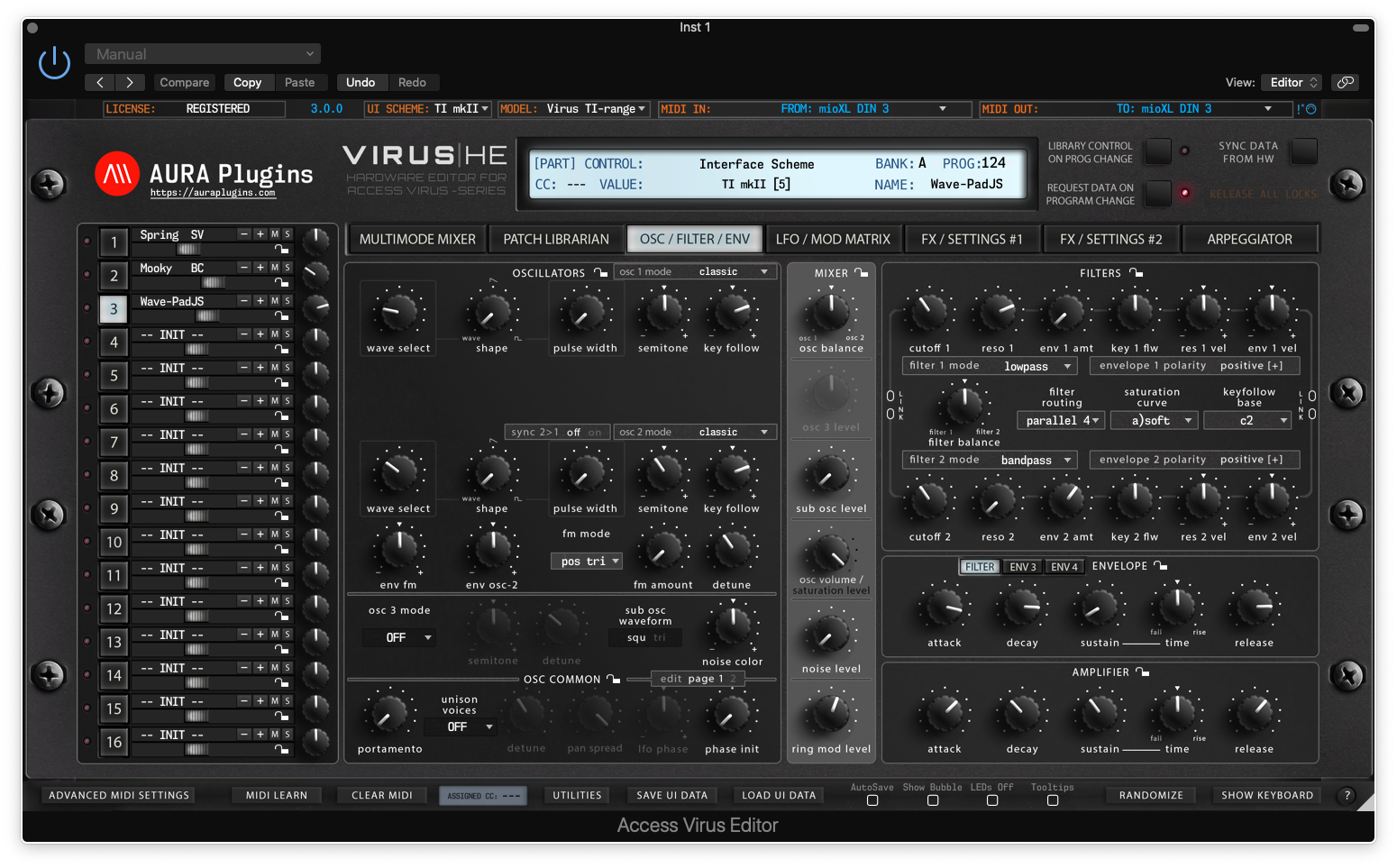1397x868 pixels.
Task: Toggle the FILTERS section lock icon
Action: point(1136,272)
